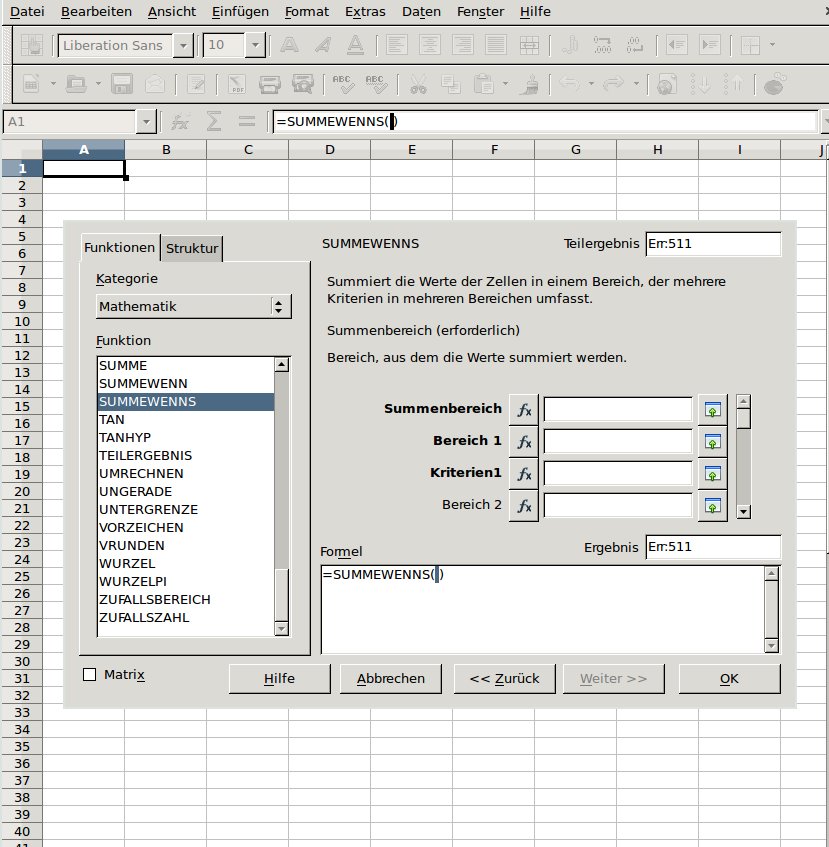This screenshot has width=829, height=847.
Task: Click the Sort Ascending icon
Action: pos(700,84)
